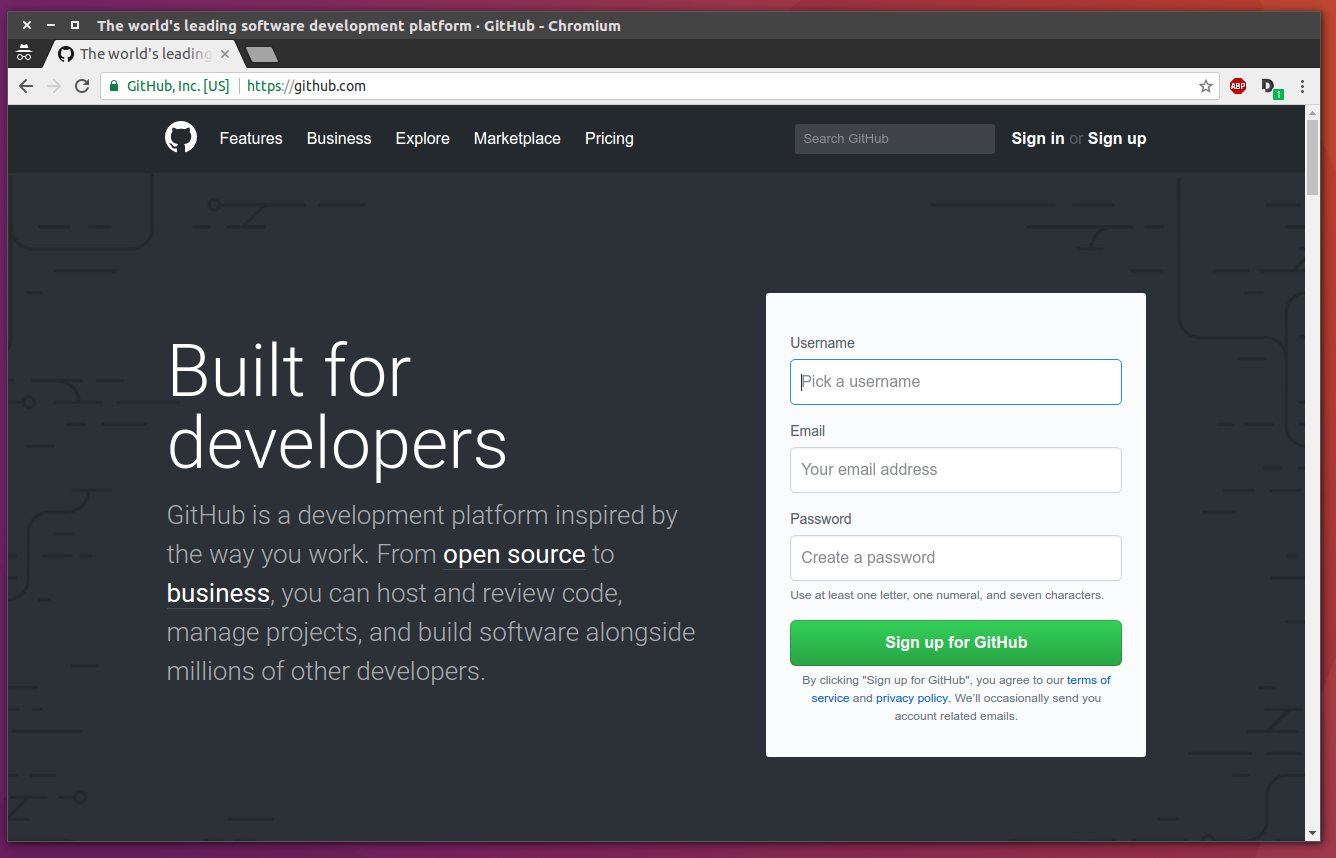Click the green padlock security icon
Screen dimensions: 1336x858
click(x=114, y=86)
